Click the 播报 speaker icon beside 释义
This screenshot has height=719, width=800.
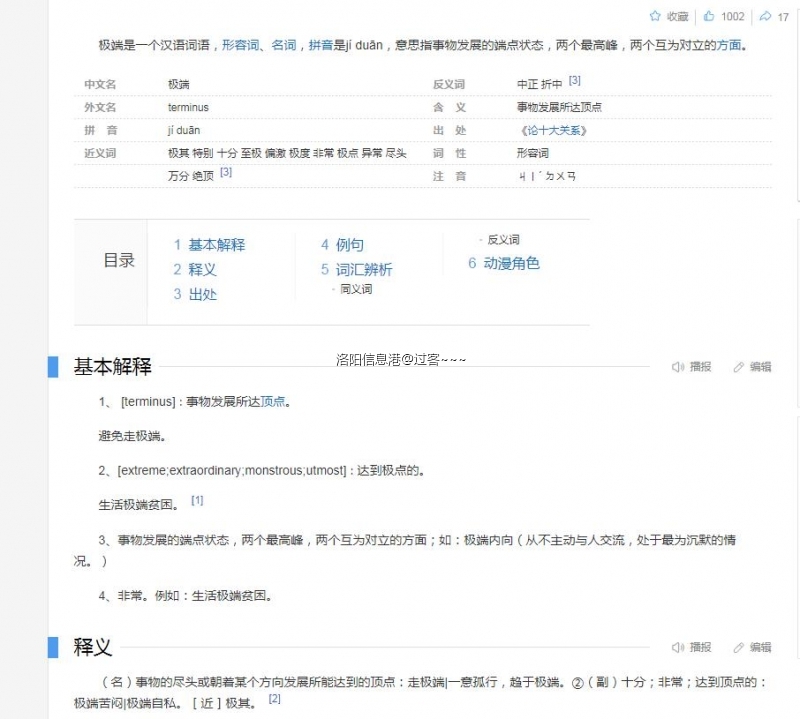678,647
